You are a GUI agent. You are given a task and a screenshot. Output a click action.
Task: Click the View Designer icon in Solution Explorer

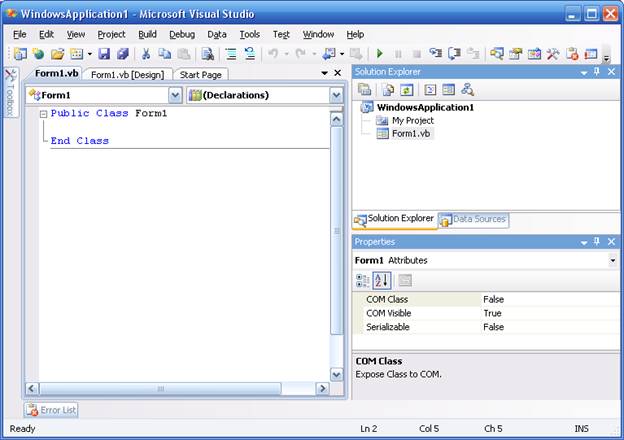click(x=448, y=90)
